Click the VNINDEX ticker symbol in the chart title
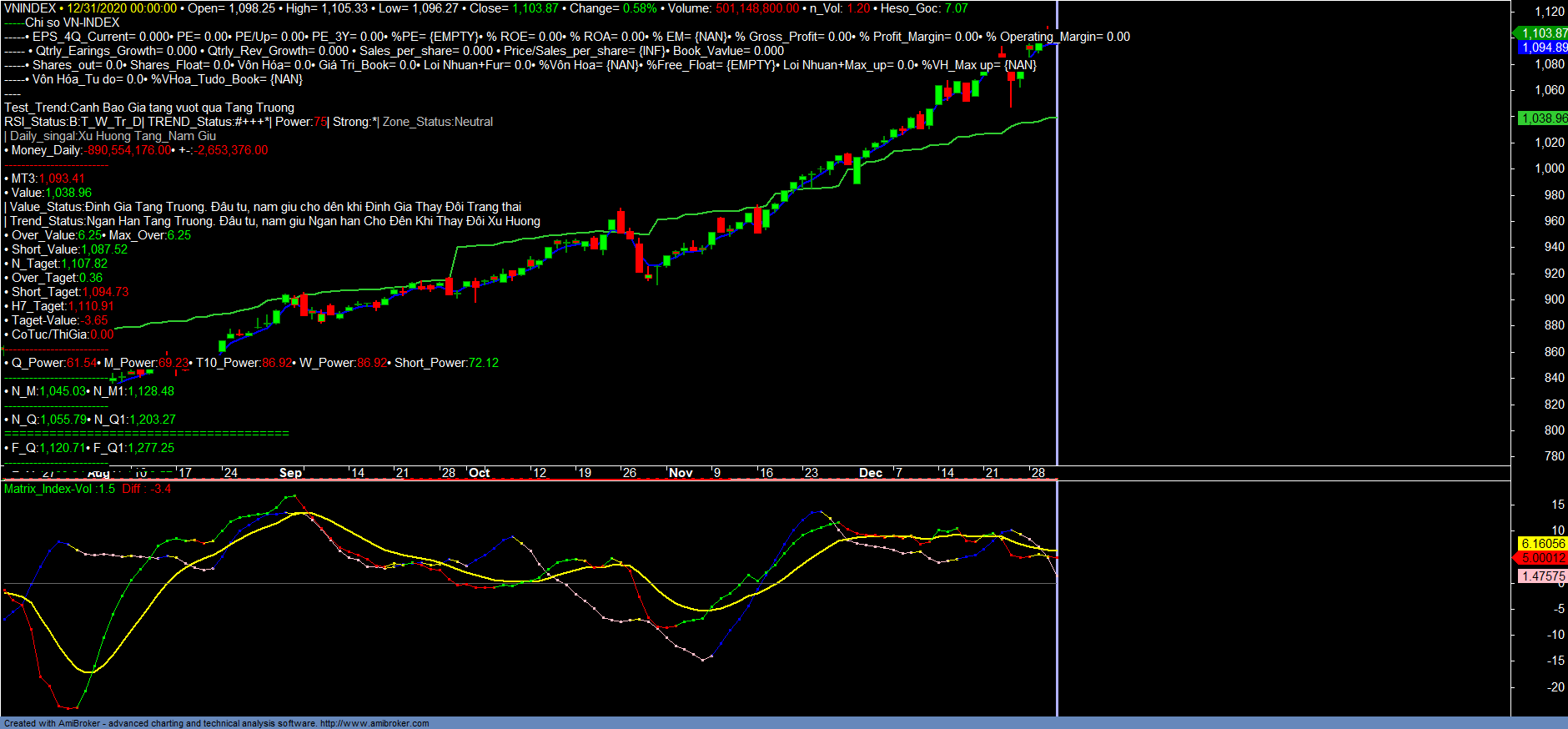 coord(30,8)
